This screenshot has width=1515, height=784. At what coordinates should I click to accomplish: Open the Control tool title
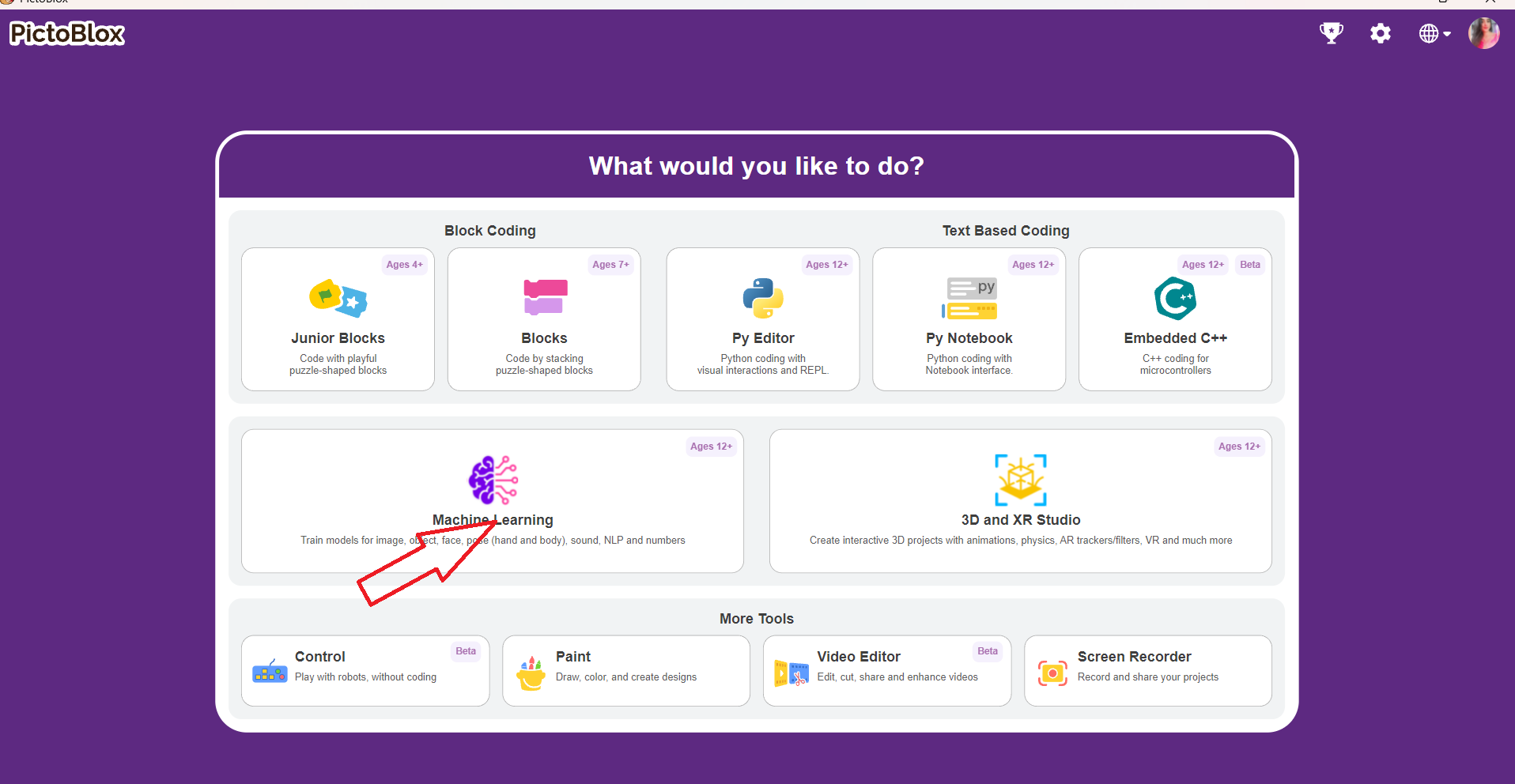pyautogui.click(x=320, y=657)
